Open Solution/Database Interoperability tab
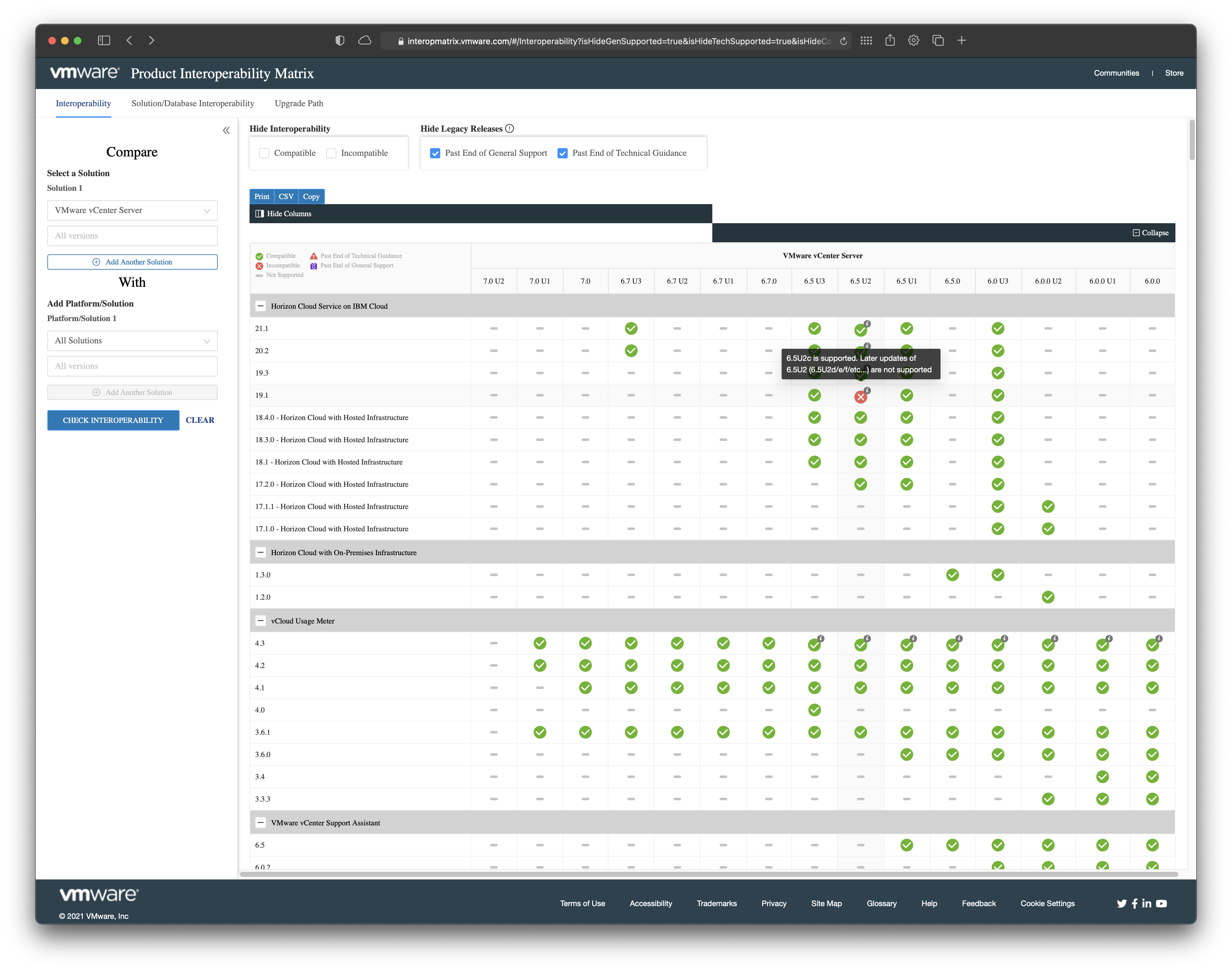Viewport: 1232px width, 971px height. tap(193, 103)
